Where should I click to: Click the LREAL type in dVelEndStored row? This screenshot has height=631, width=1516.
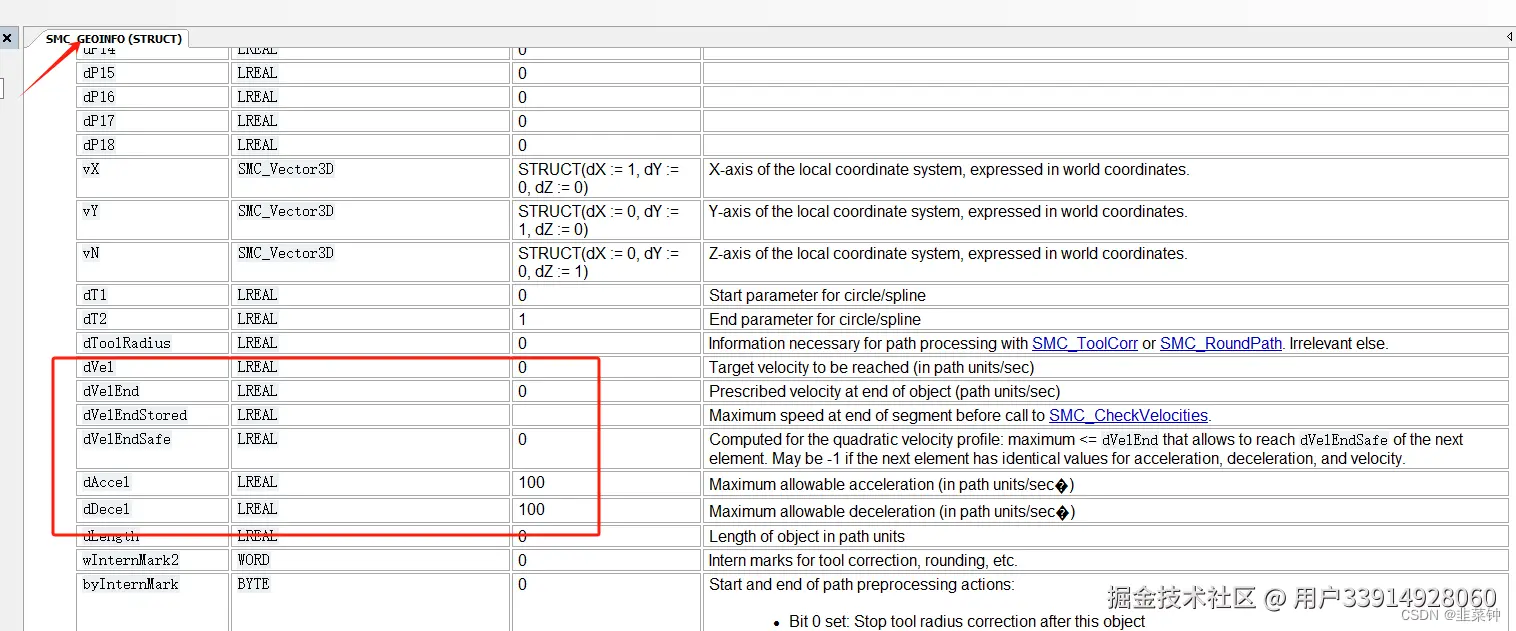pyautogui.click(x=257, y=415)
